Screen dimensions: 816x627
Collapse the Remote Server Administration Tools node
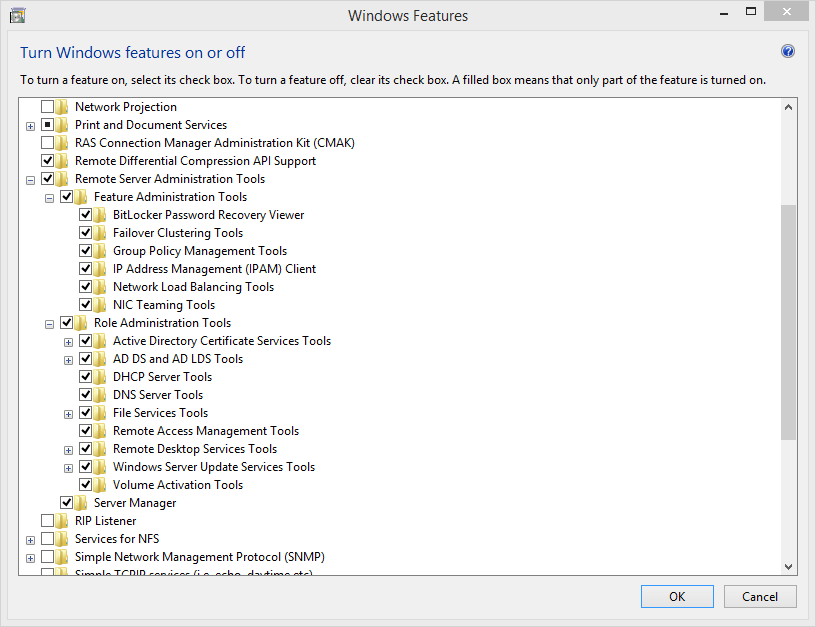[x=30, y=180]
